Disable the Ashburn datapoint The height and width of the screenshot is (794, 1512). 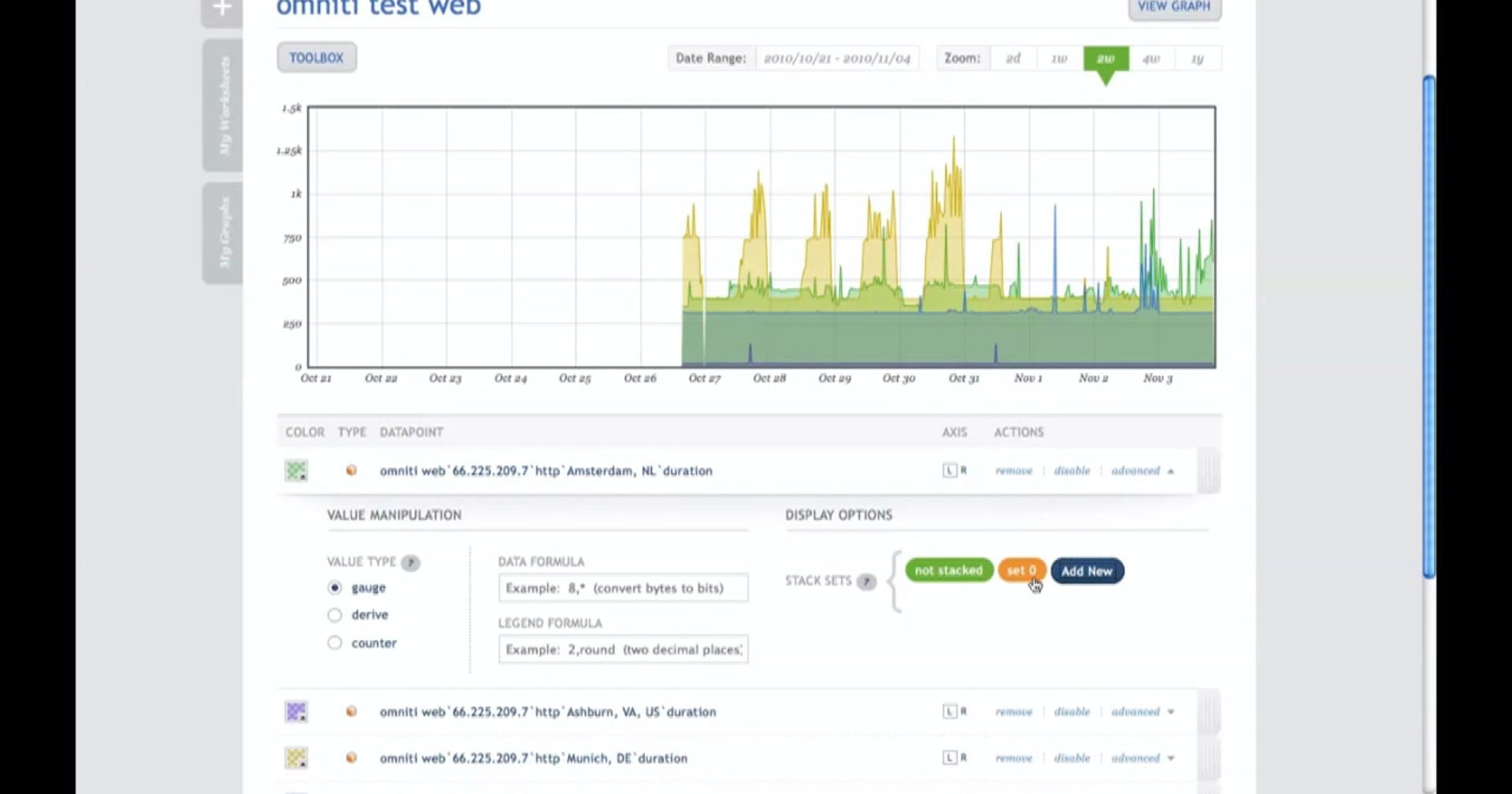tap(1072, 711)
